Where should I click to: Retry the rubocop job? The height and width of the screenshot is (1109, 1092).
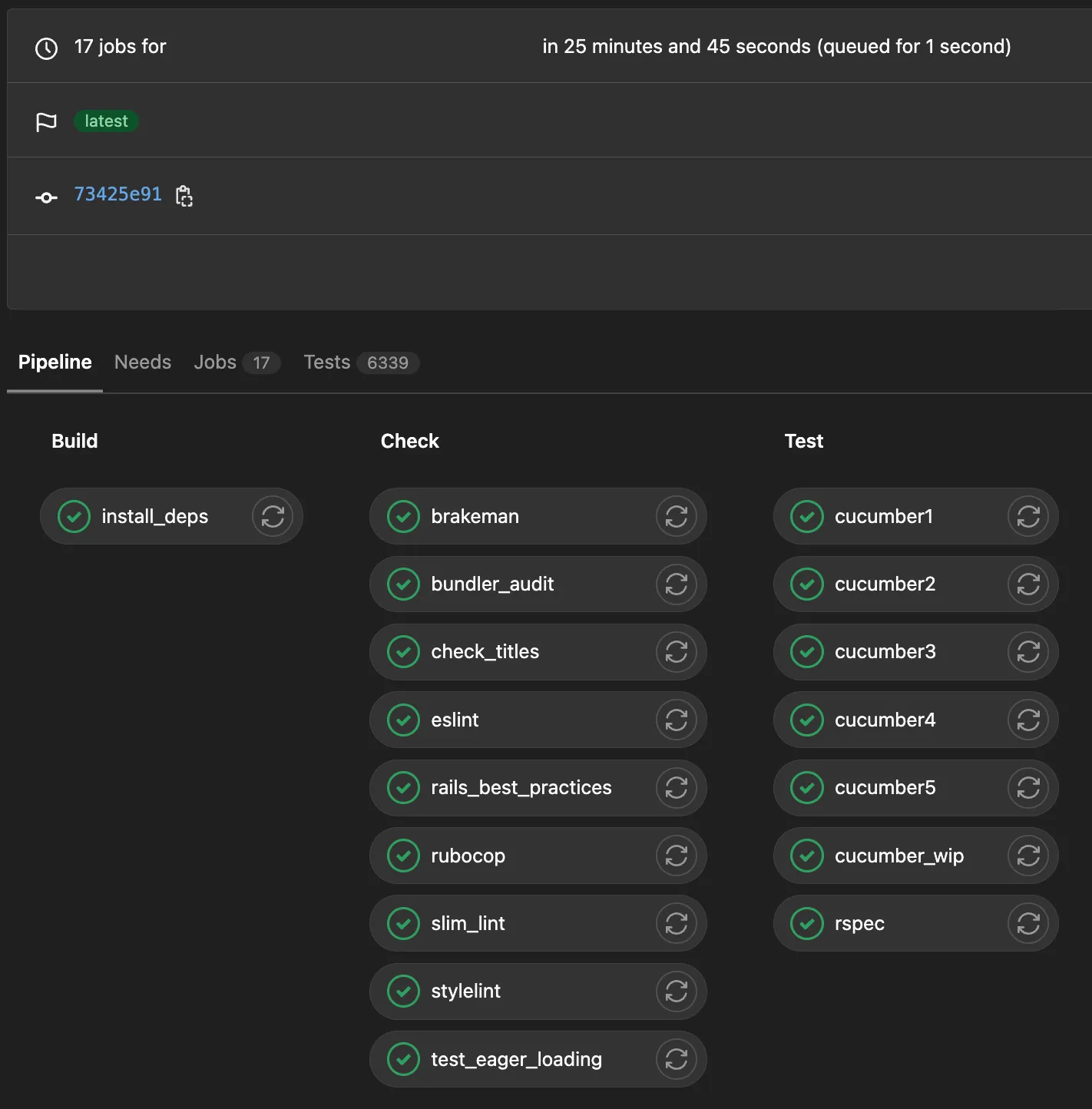[677, 856]
